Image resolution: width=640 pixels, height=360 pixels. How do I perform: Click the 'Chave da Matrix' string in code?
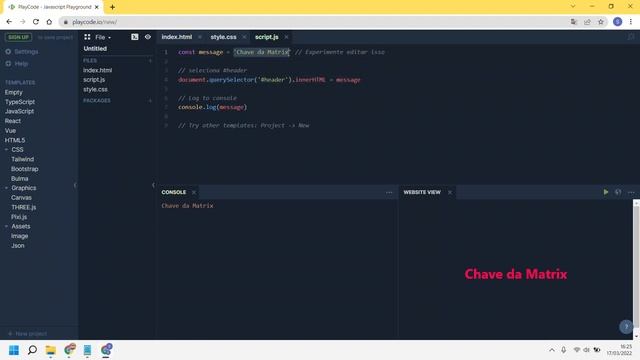click(262, 52)
